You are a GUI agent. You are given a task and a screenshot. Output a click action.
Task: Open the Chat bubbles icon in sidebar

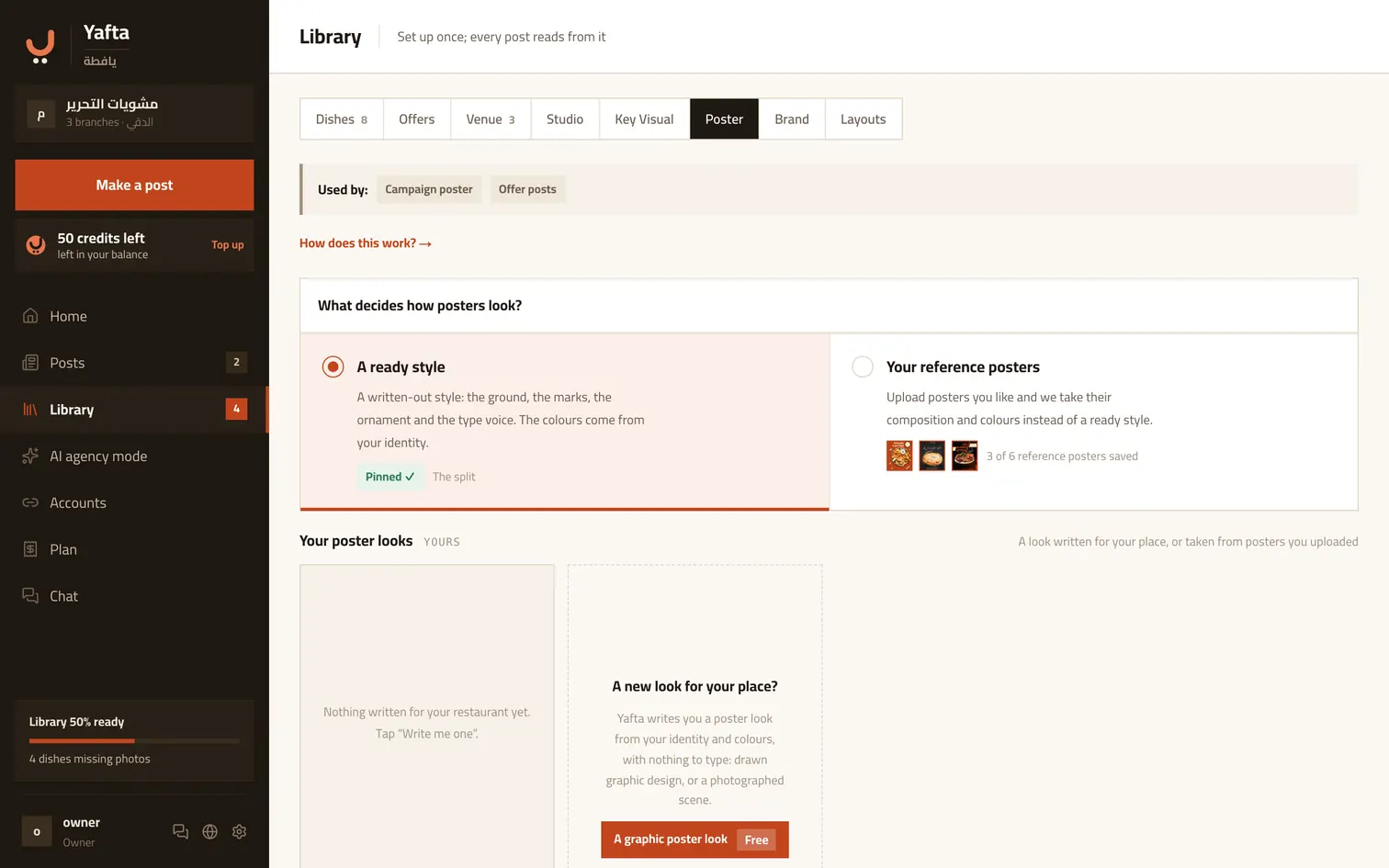coord(30,595)
